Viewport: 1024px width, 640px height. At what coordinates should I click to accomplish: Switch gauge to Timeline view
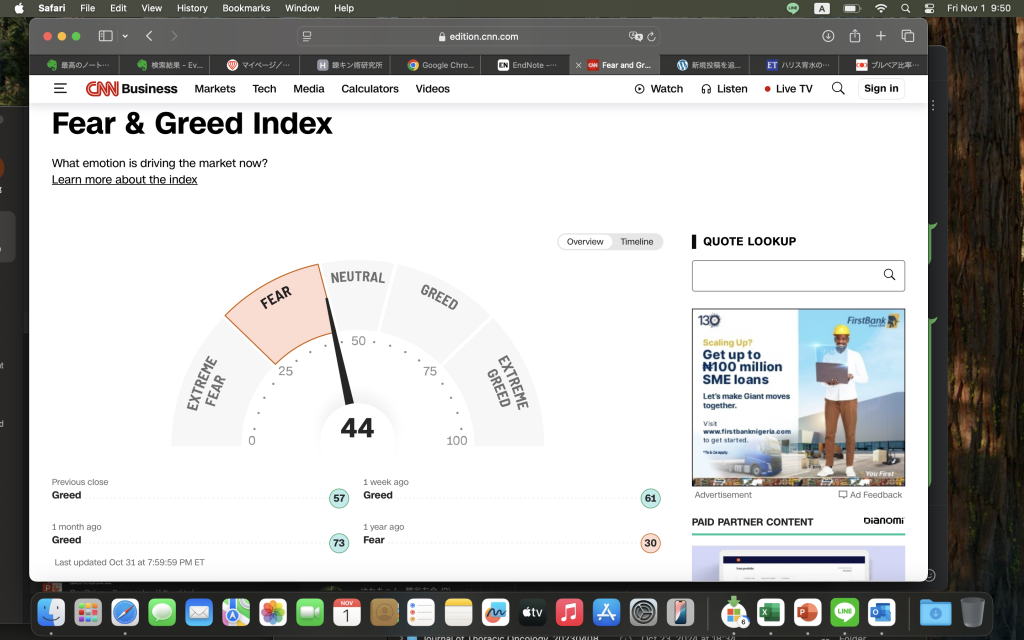click(x=636, y=242)
